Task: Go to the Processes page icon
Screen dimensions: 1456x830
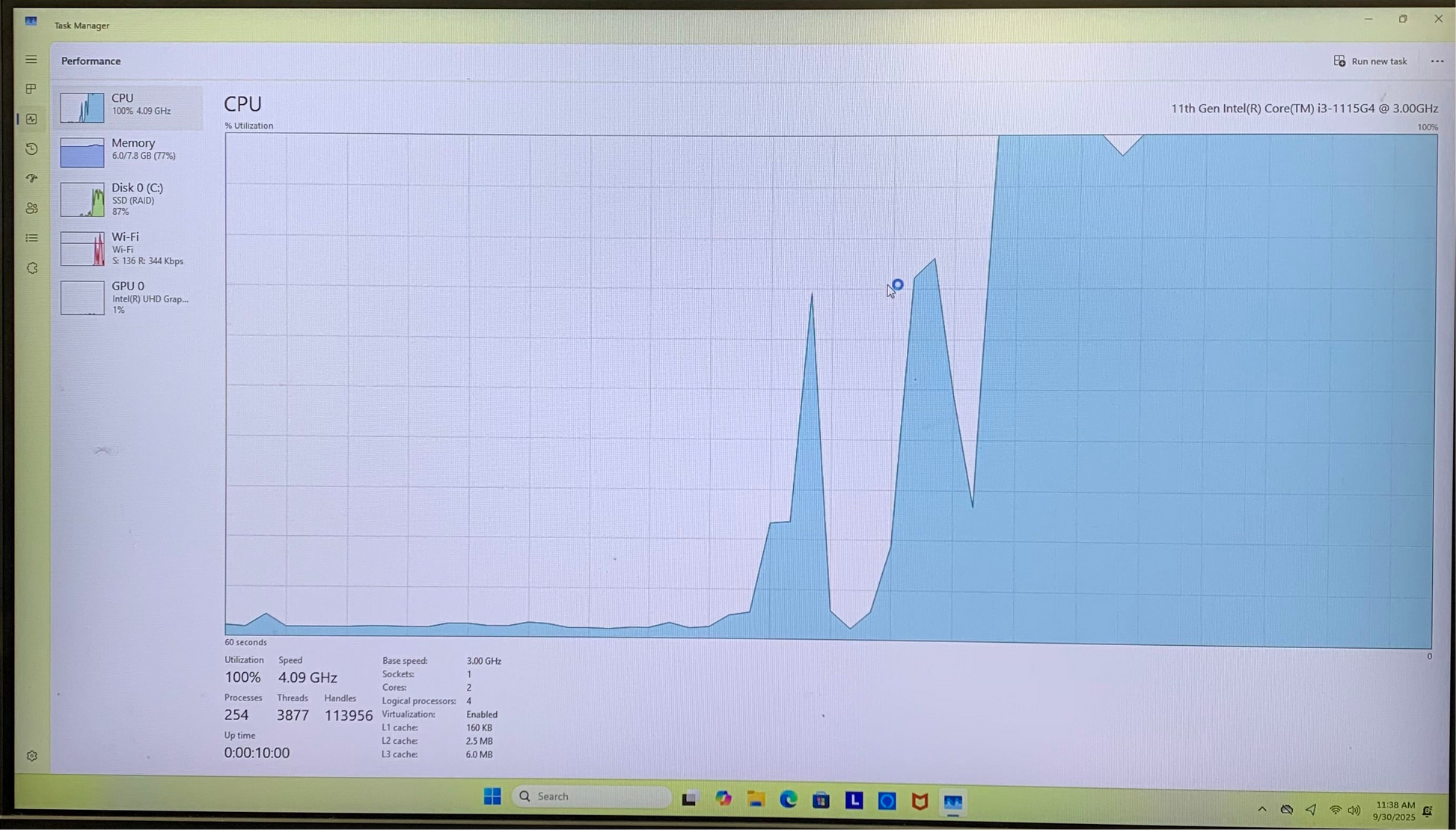Action: click(x=31, y=89)
